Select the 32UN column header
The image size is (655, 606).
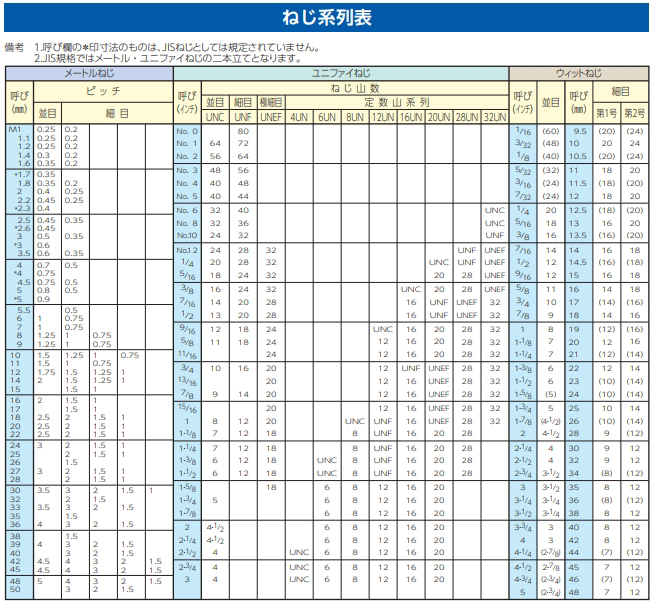tap(495, 116)
